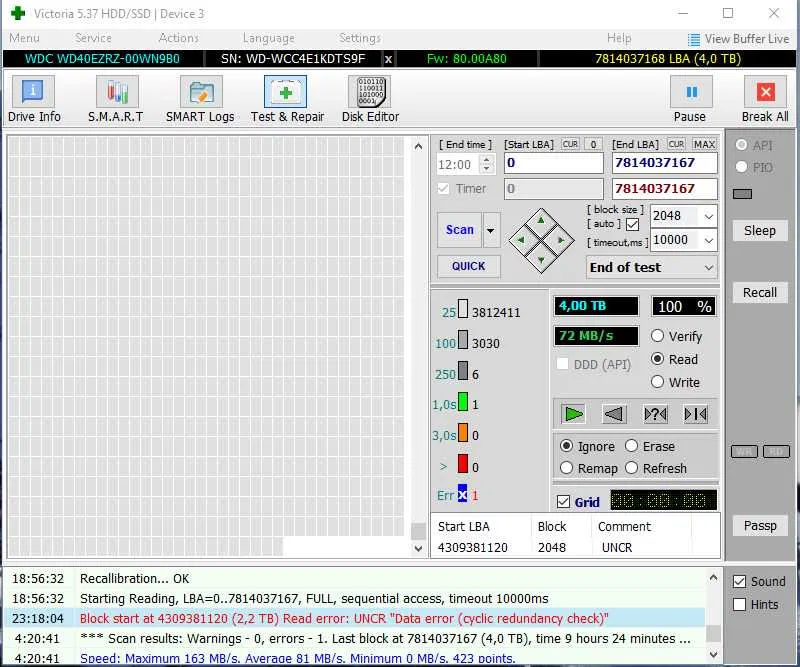Select the API access mode
This screenshot has height=667, width=800.
[x=741, y=145]
